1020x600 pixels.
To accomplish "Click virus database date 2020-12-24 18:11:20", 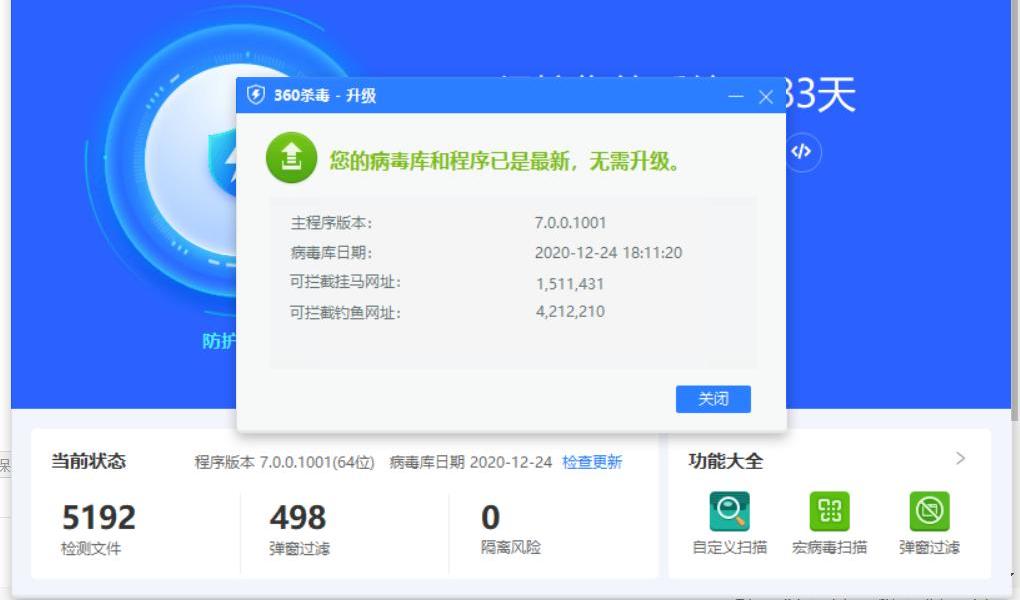I will tap(608, 252).
